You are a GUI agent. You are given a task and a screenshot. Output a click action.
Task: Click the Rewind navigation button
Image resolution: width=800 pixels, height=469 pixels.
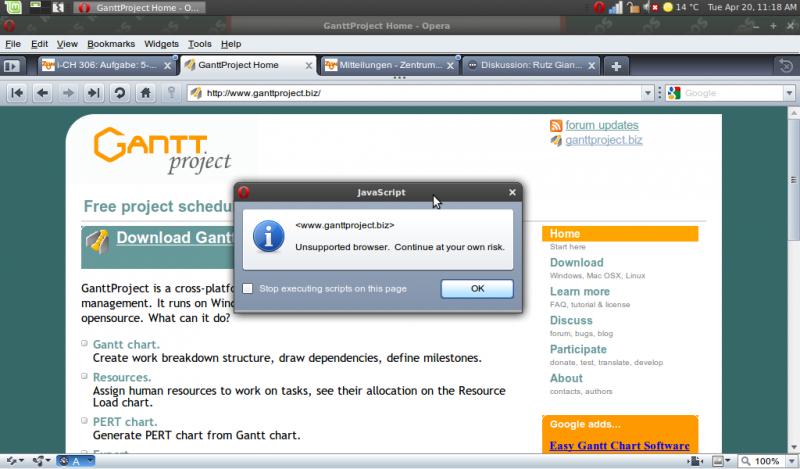click(x=17, y=93)
